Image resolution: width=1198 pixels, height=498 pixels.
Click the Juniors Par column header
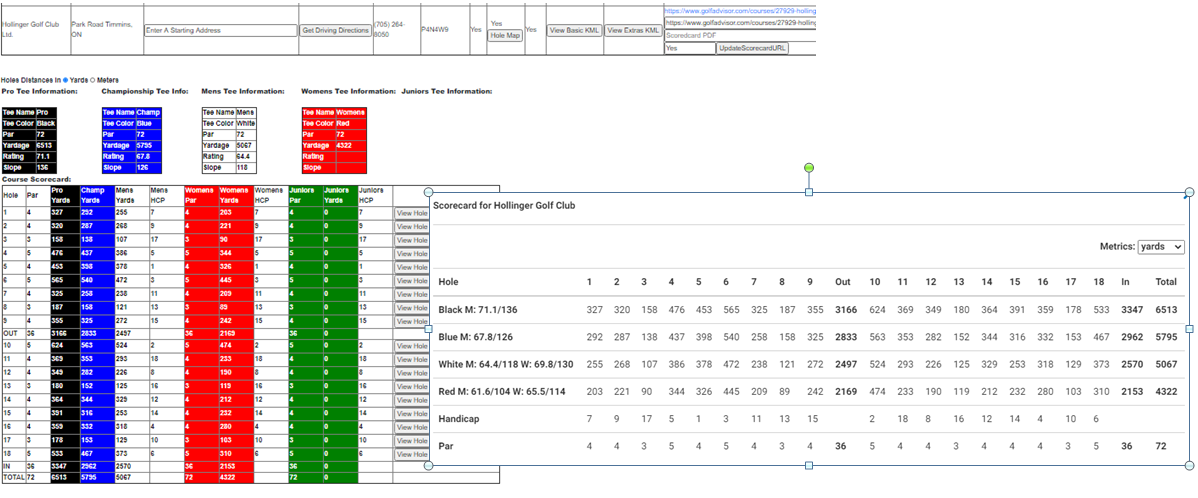pyautogui.click(x=306, y=195)
